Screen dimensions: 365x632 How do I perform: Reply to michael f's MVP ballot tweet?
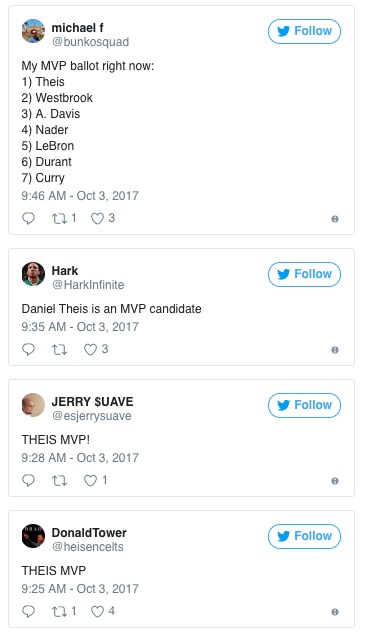[x=28, y=218]
